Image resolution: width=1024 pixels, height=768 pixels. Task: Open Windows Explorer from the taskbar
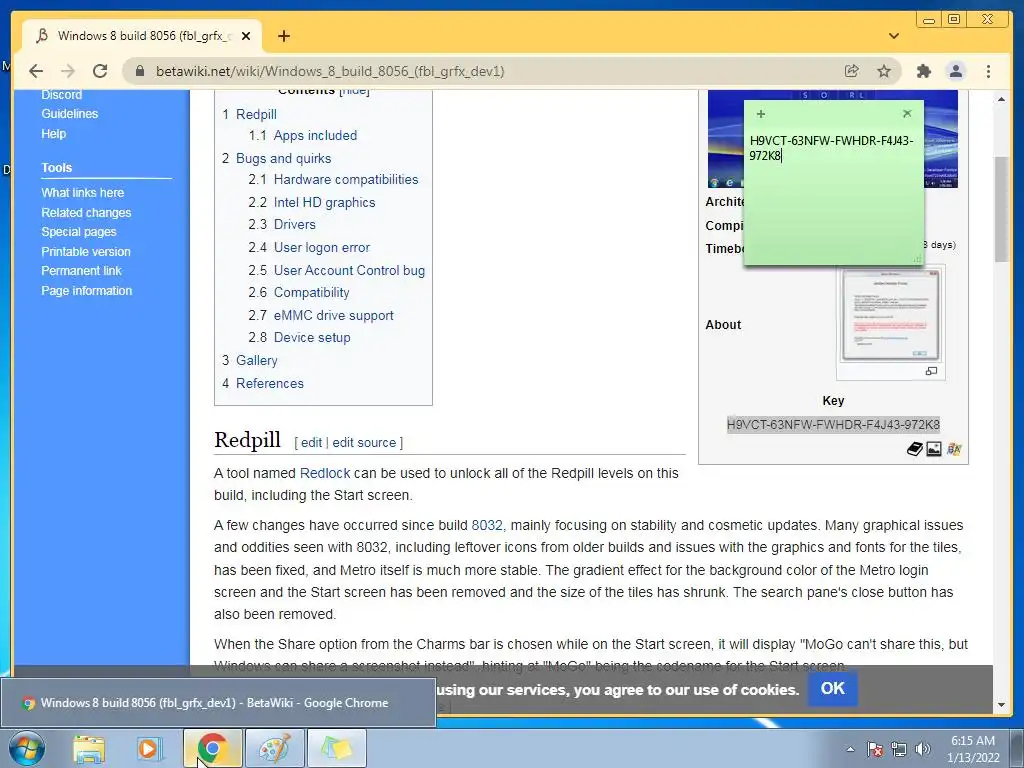[89, 748]
